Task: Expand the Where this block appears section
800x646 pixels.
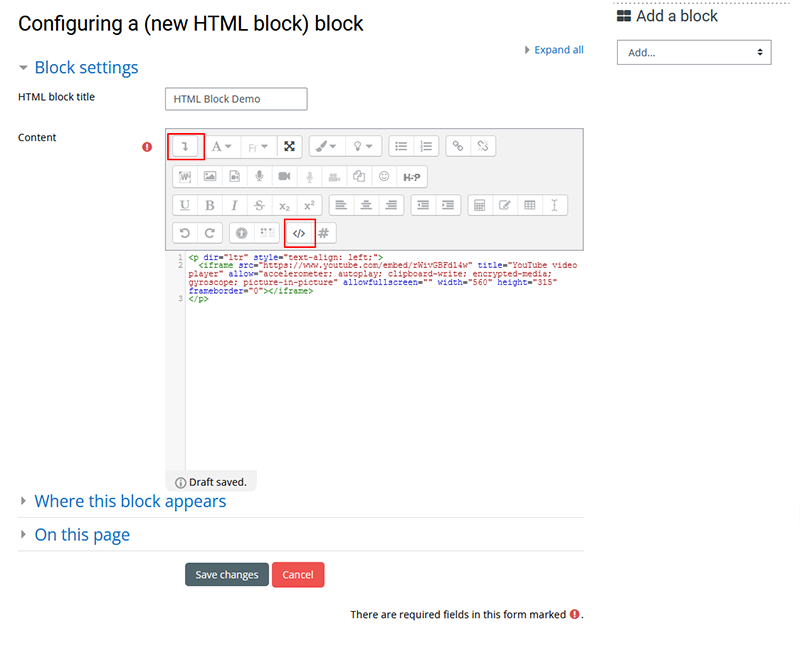Action: pos(130,501)
